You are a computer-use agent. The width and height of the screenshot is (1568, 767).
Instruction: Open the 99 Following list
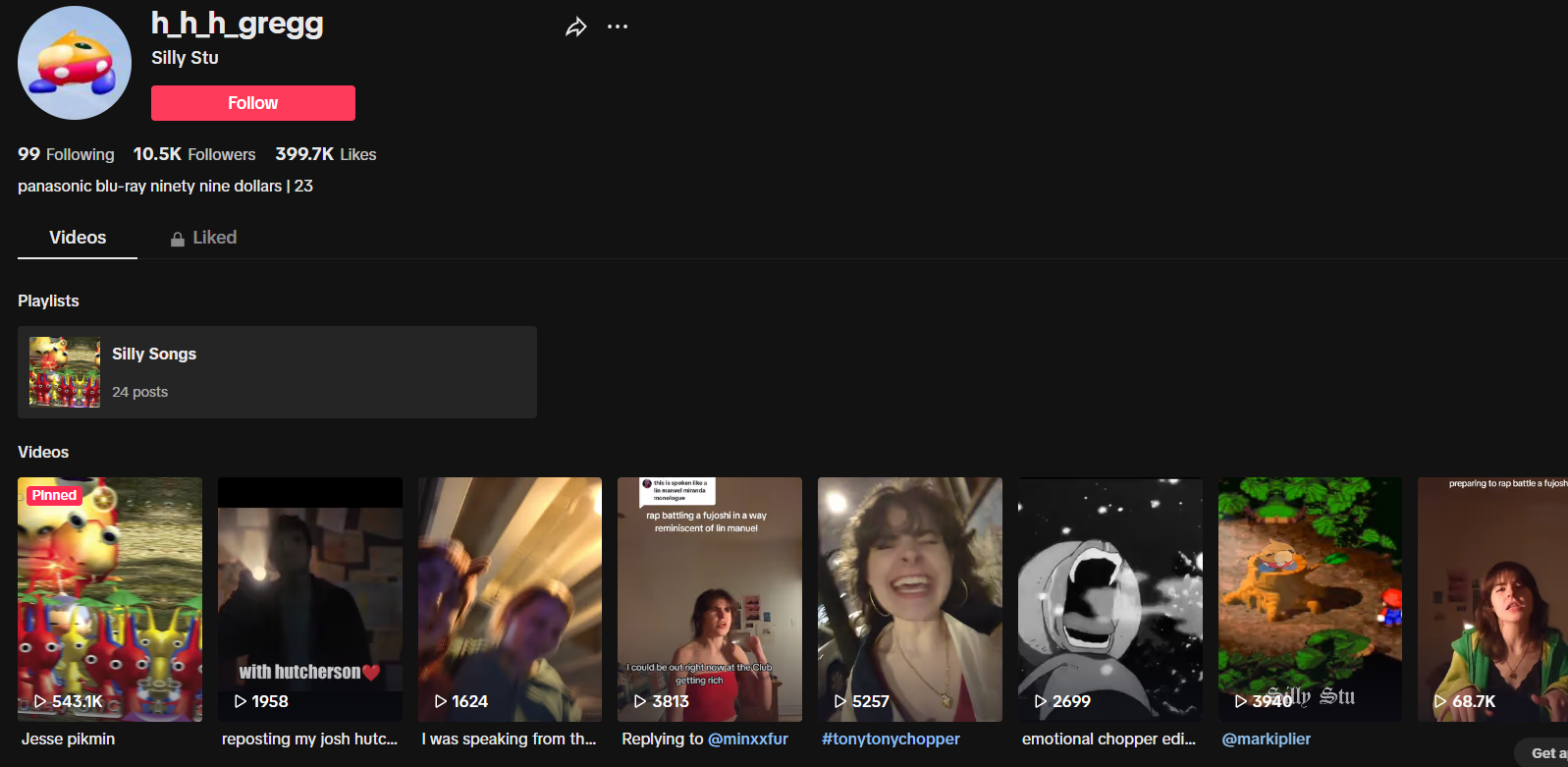tap(66, 154)
